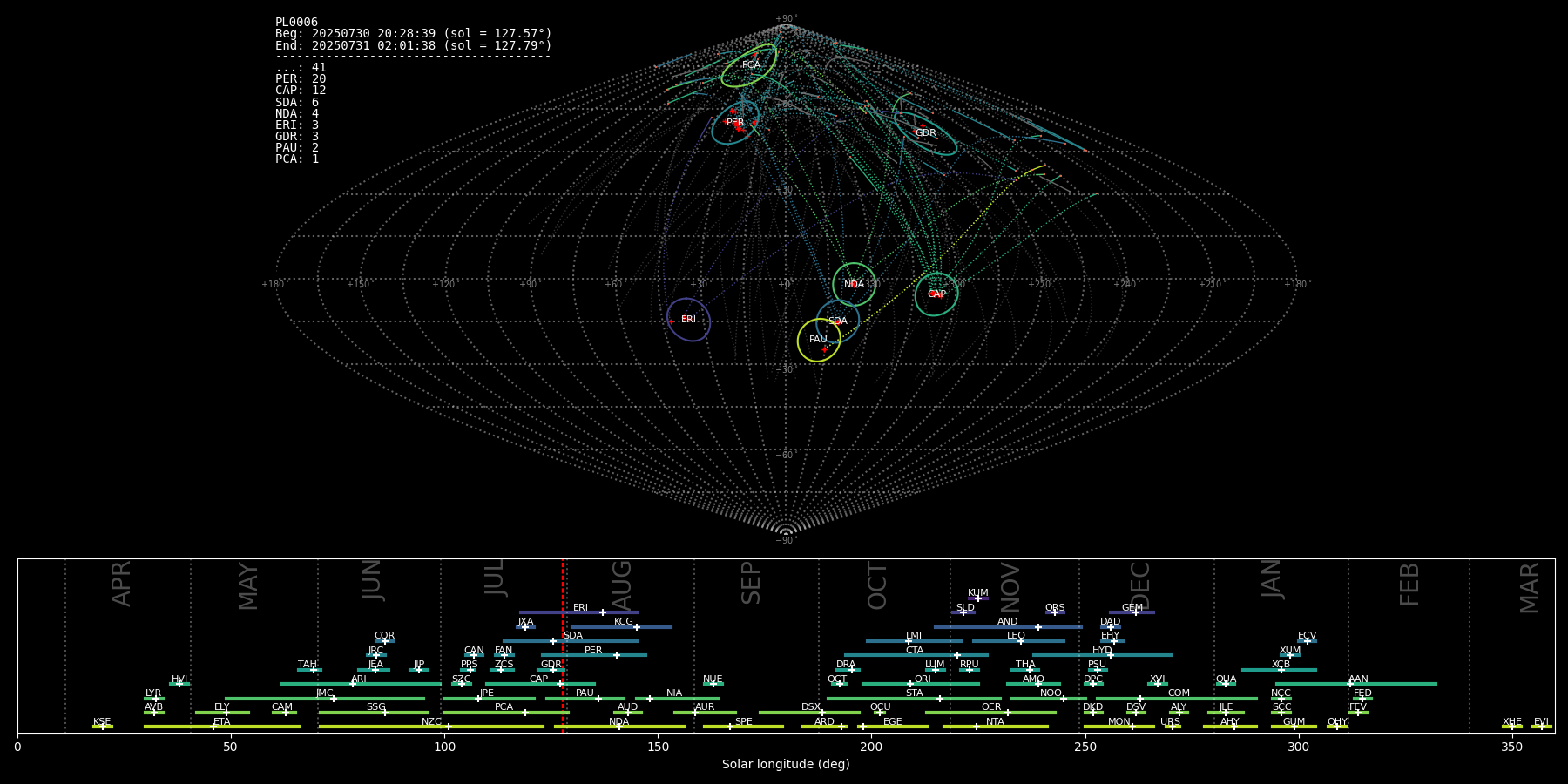Click the EVI shower marker in timeline
The height and width of the screenshot is (784, 1568).
pyautogui.click(x=1542, y=727)
